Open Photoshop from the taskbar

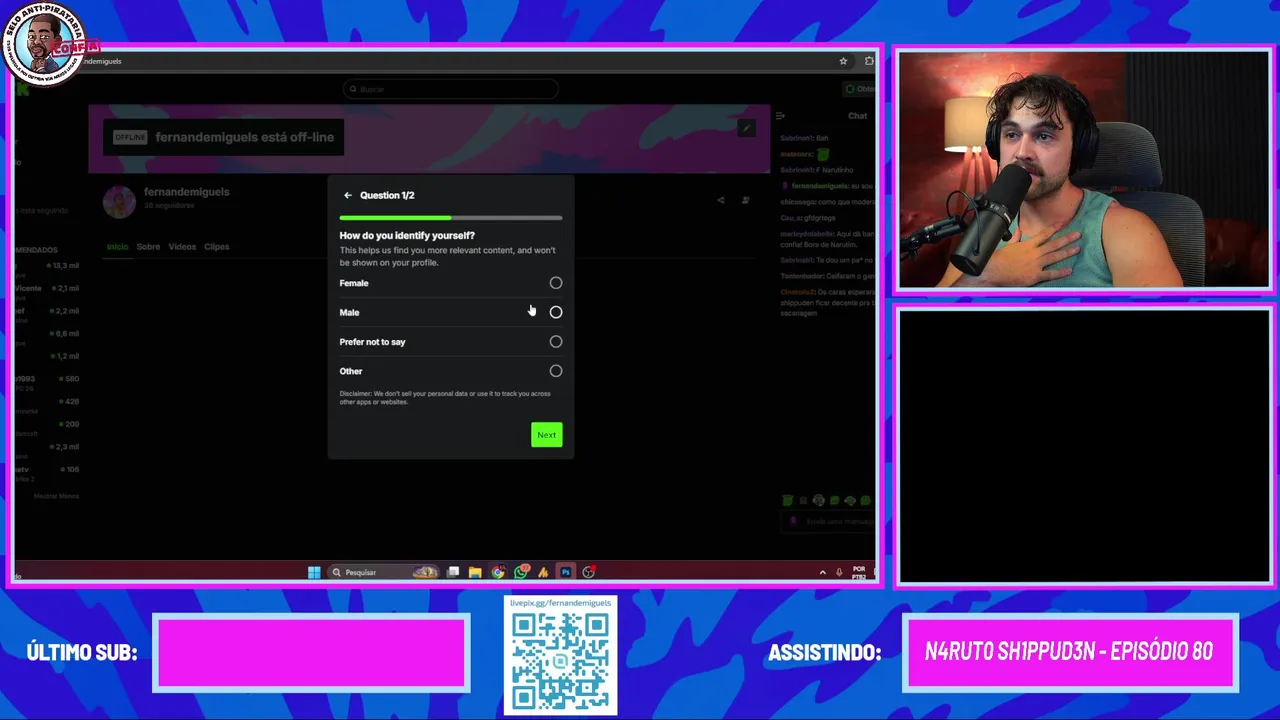coord(566,572)
